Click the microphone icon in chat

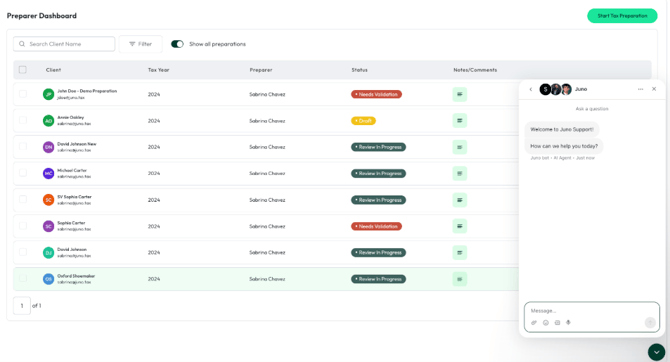click(x=568, y=323)
